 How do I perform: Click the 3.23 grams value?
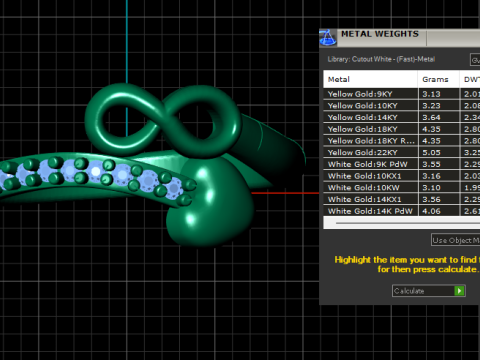[431, 106]
